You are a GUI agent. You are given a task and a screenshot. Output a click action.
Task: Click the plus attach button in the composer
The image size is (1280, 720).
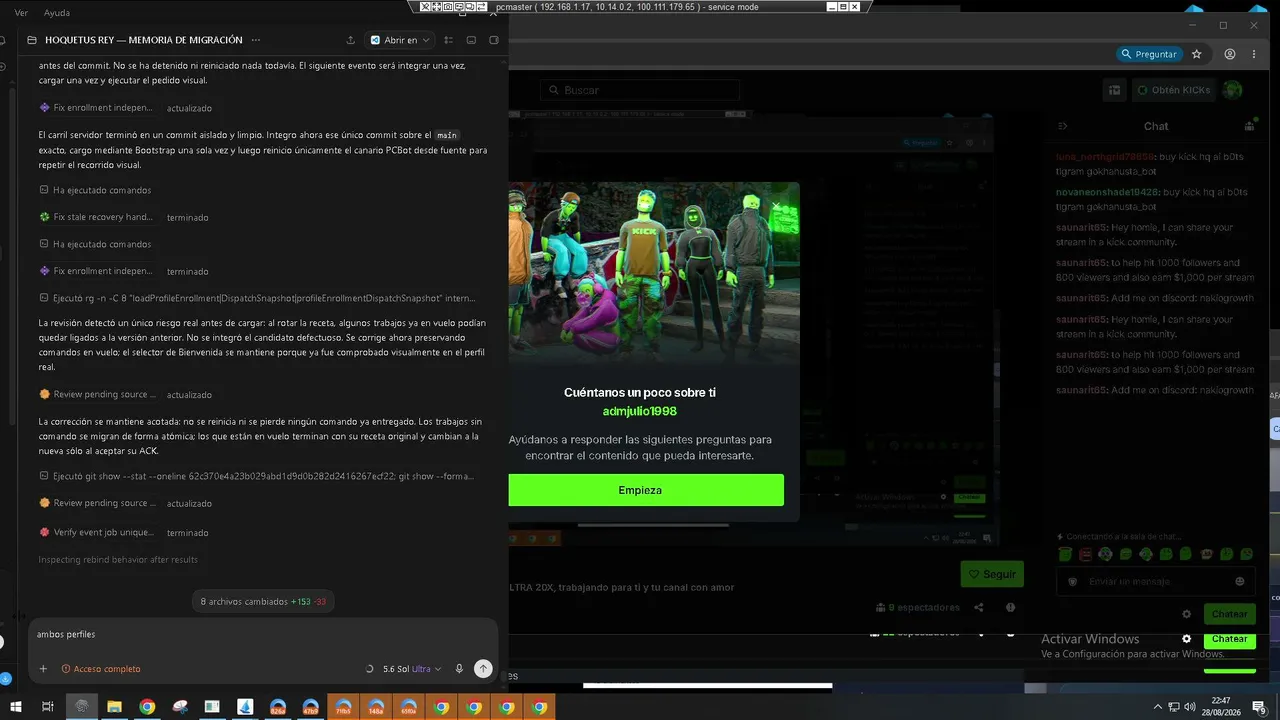(x=43, y=669)
